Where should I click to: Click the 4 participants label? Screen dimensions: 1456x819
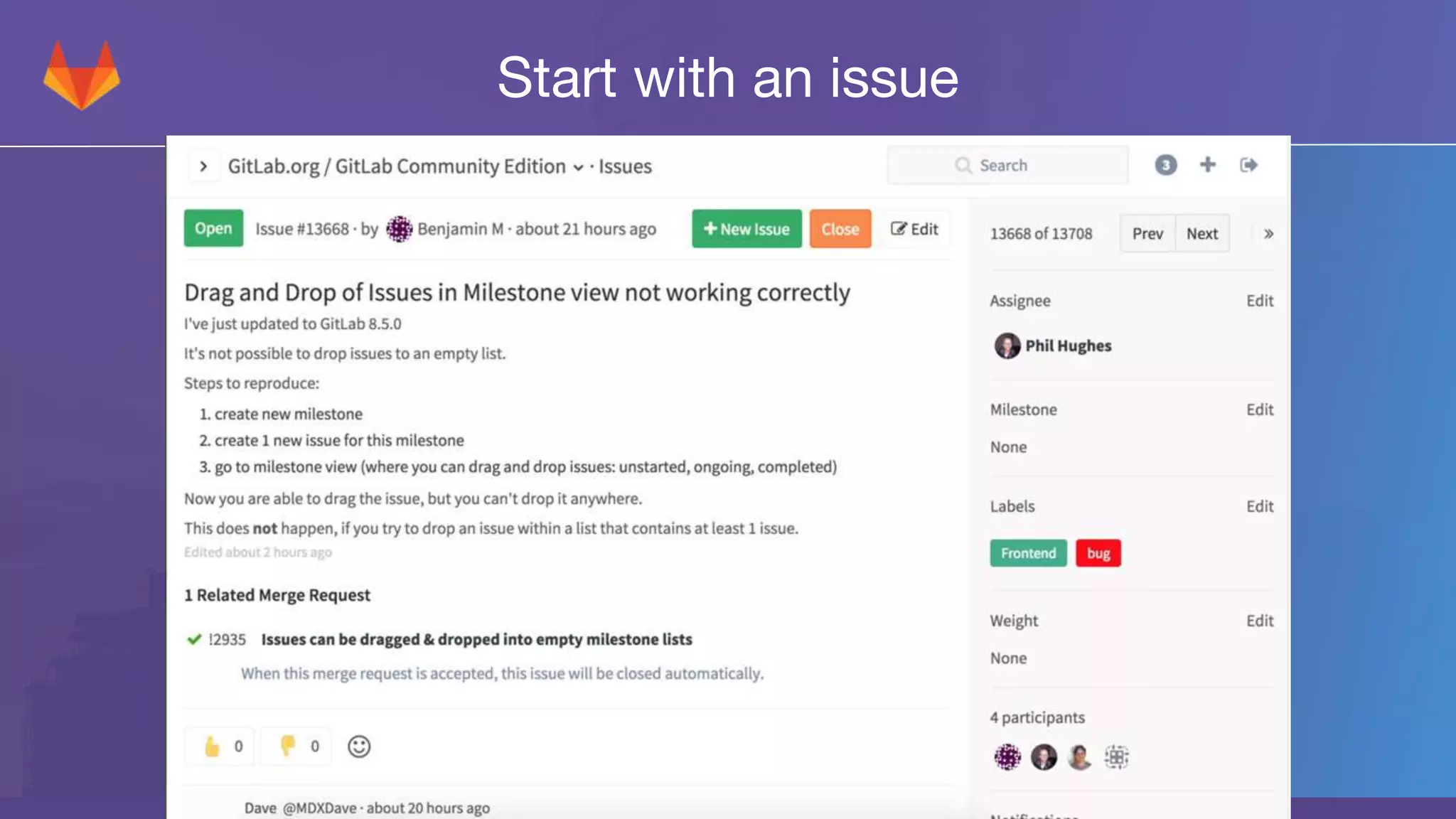tap(1037, 717)
